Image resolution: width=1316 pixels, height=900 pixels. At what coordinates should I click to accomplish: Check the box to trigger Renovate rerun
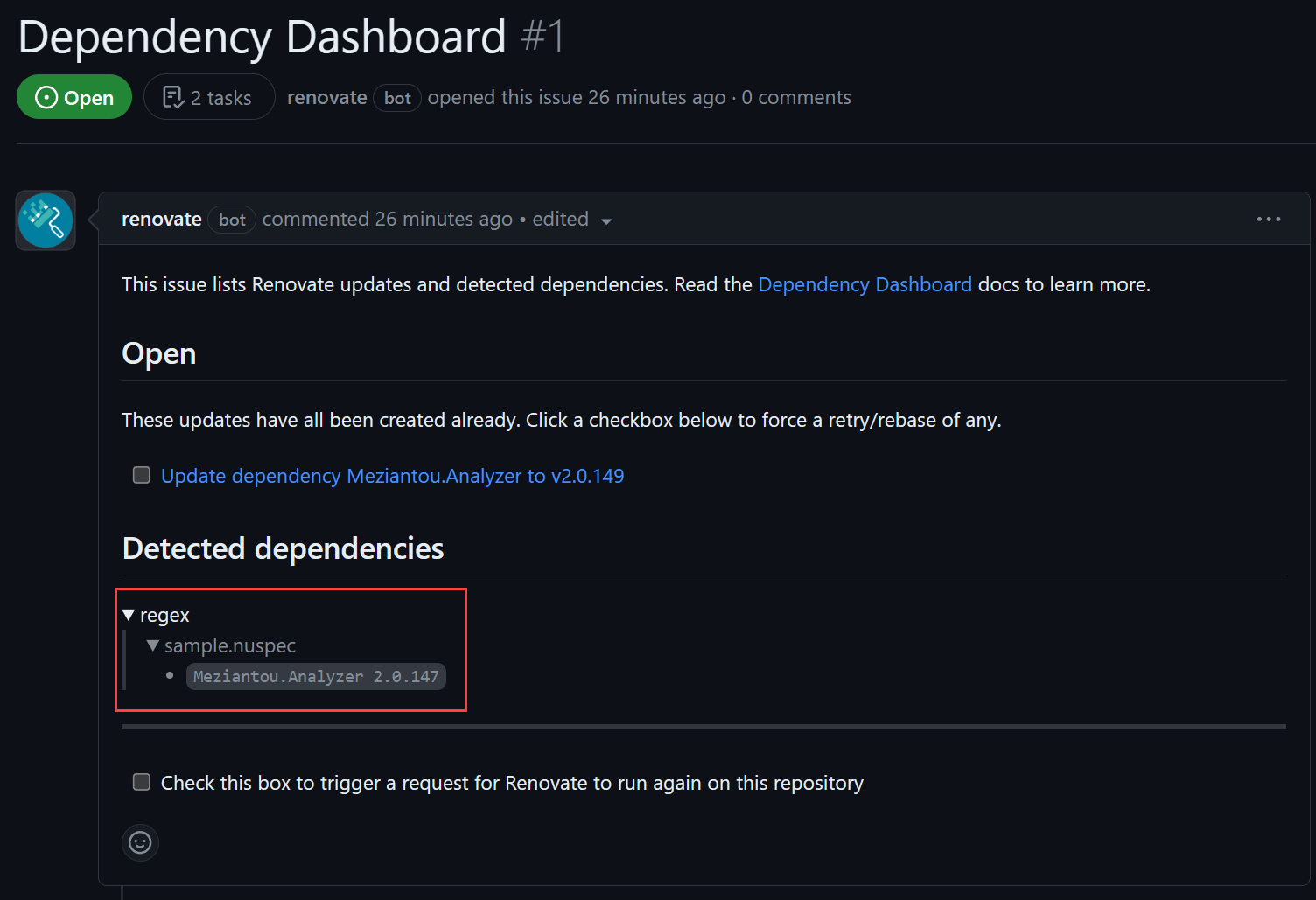pyautogui.click(x=142, y=782)
